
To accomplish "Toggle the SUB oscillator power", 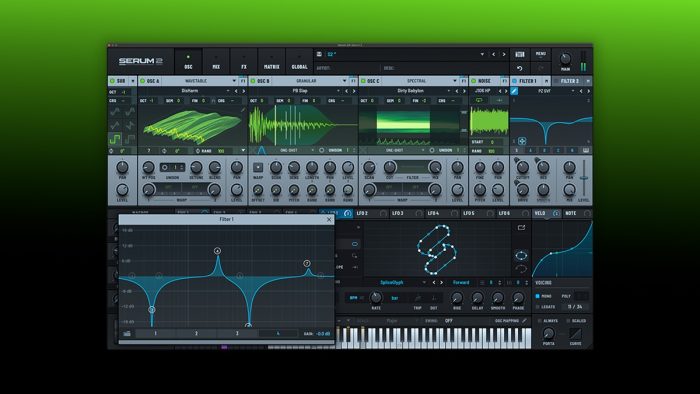I will (x=112, y=81).
